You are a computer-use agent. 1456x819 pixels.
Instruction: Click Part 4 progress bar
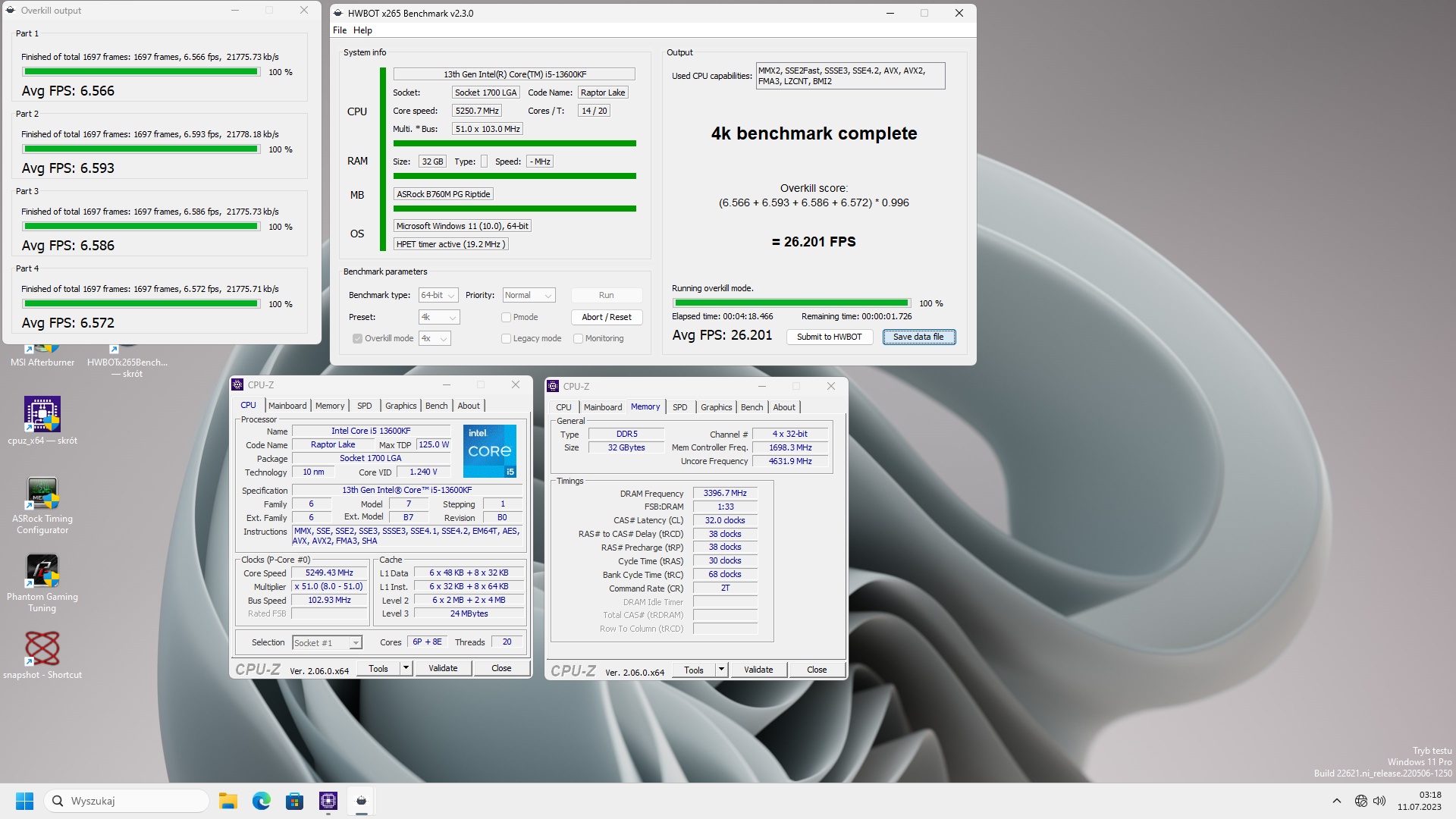point(141,304)
